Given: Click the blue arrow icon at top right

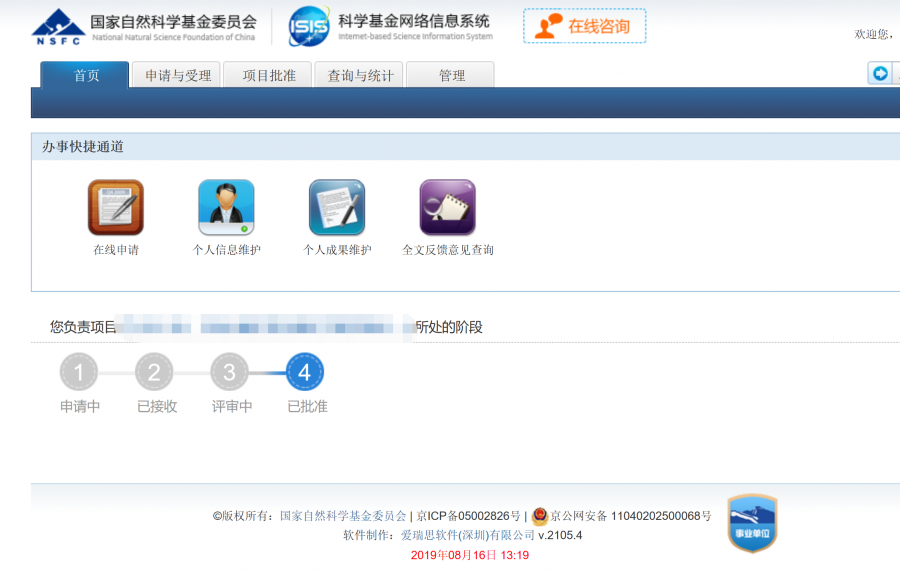Looking at the screenshot, I should [x=880, y=73].
